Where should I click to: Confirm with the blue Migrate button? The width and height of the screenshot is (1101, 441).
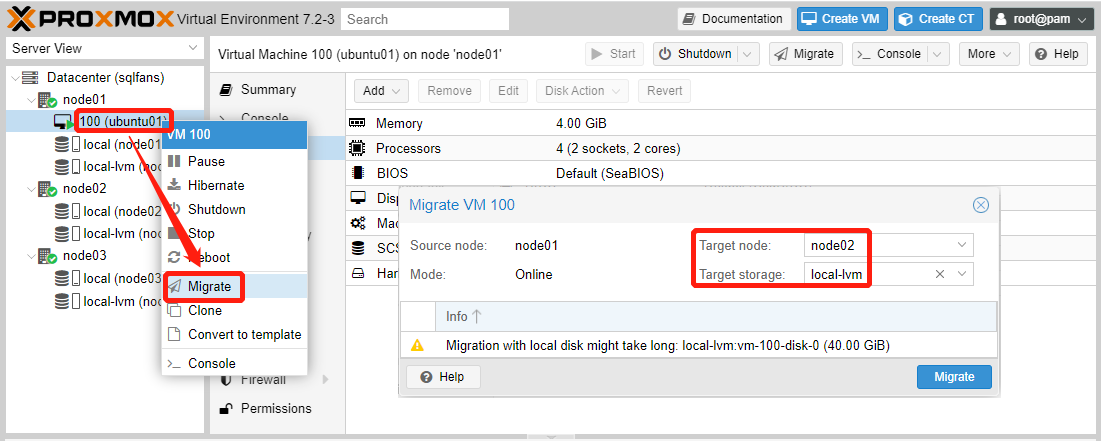pyautogui.click(x=954, y=377)
